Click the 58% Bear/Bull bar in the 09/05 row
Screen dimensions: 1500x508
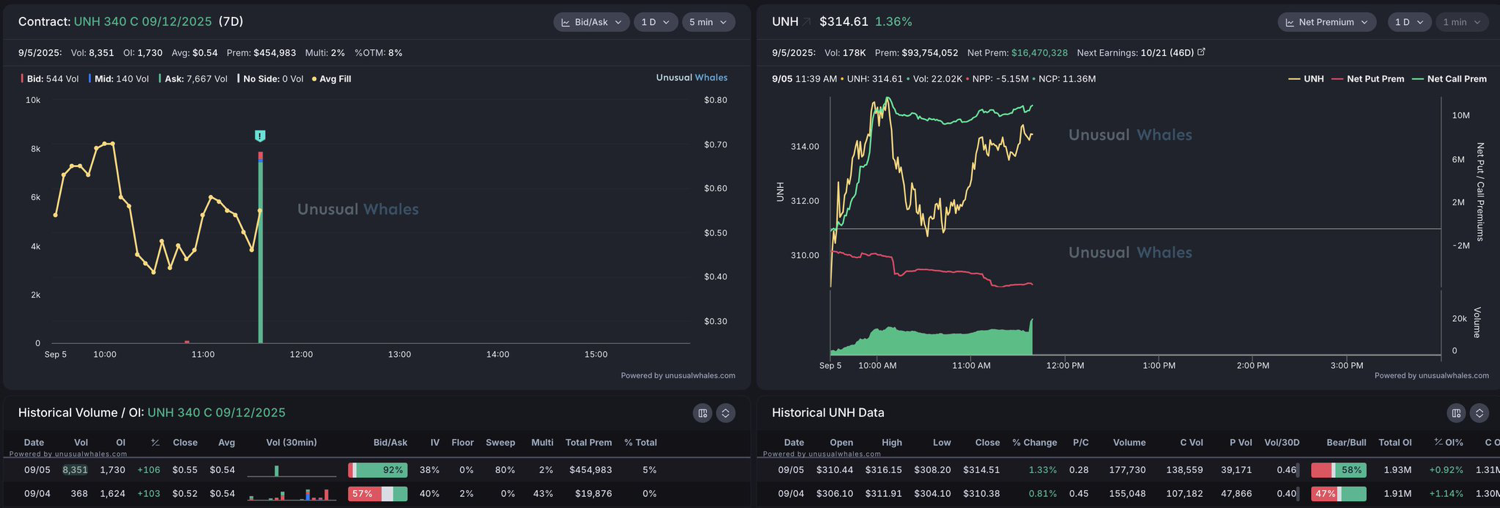[1338, 469]
